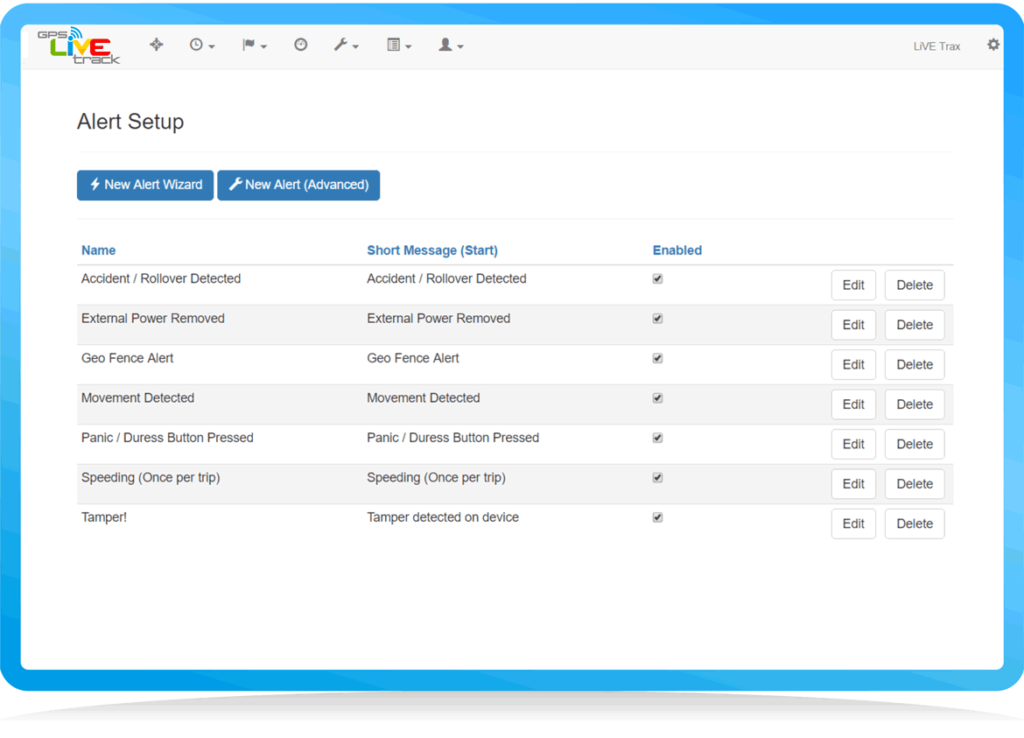
Task: Expand the flag icon dropdown menu
Action: (x=254, y=45)
